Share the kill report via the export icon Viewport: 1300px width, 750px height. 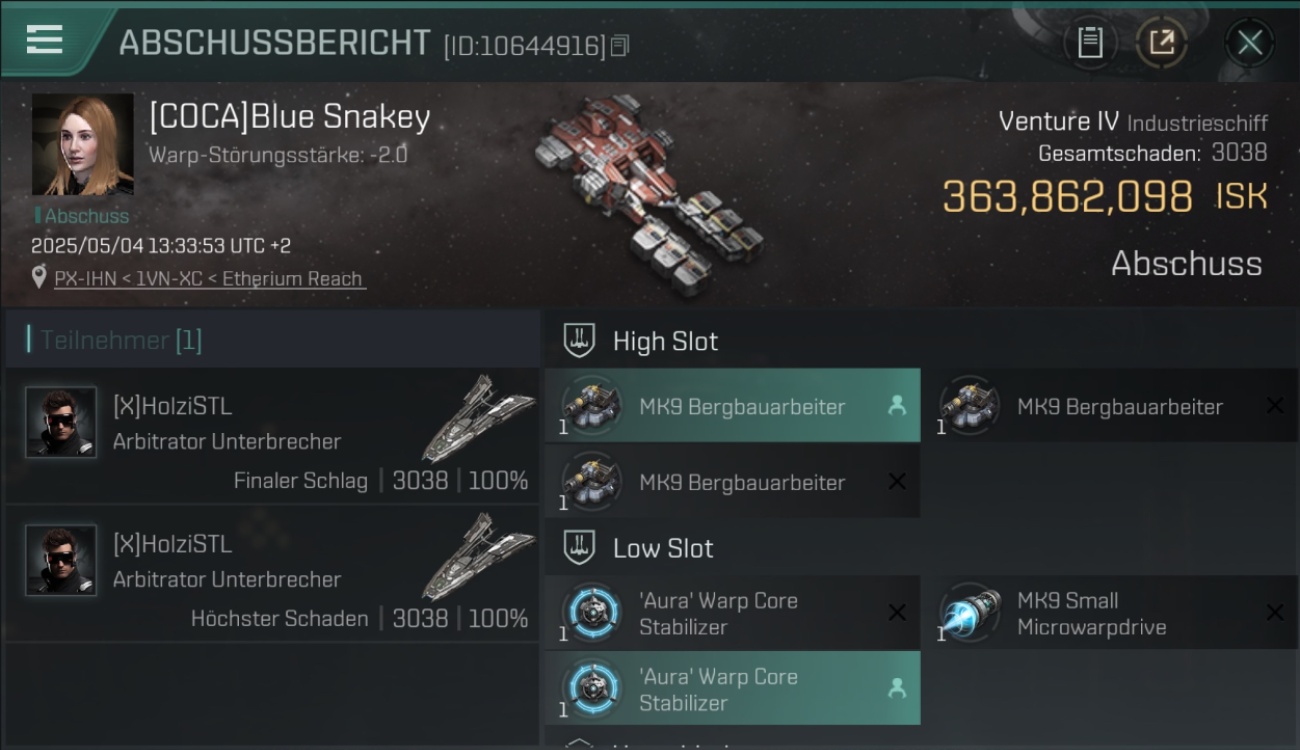(x=1161, y=43)
